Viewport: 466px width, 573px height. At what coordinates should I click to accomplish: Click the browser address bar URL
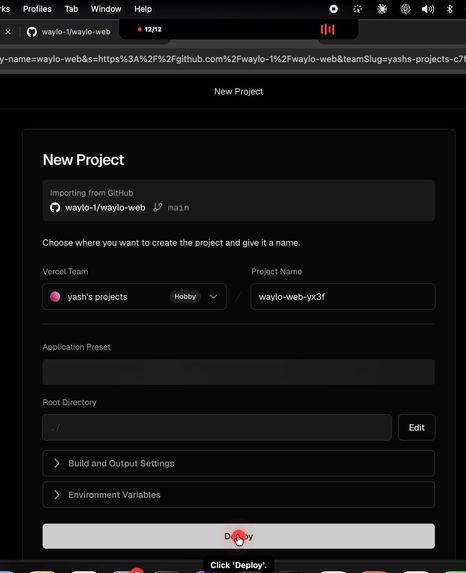(233, 59)
